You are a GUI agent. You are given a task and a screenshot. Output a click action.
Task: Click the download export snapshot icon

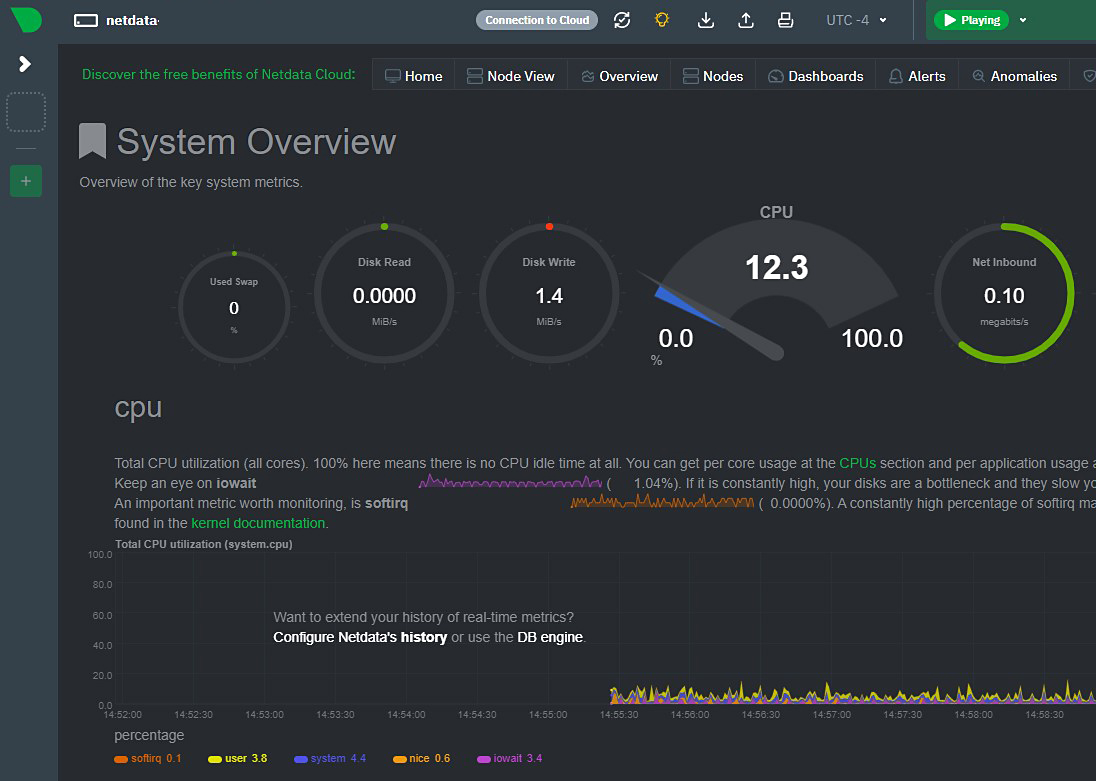pyautogui.click(x=706, y=20)
